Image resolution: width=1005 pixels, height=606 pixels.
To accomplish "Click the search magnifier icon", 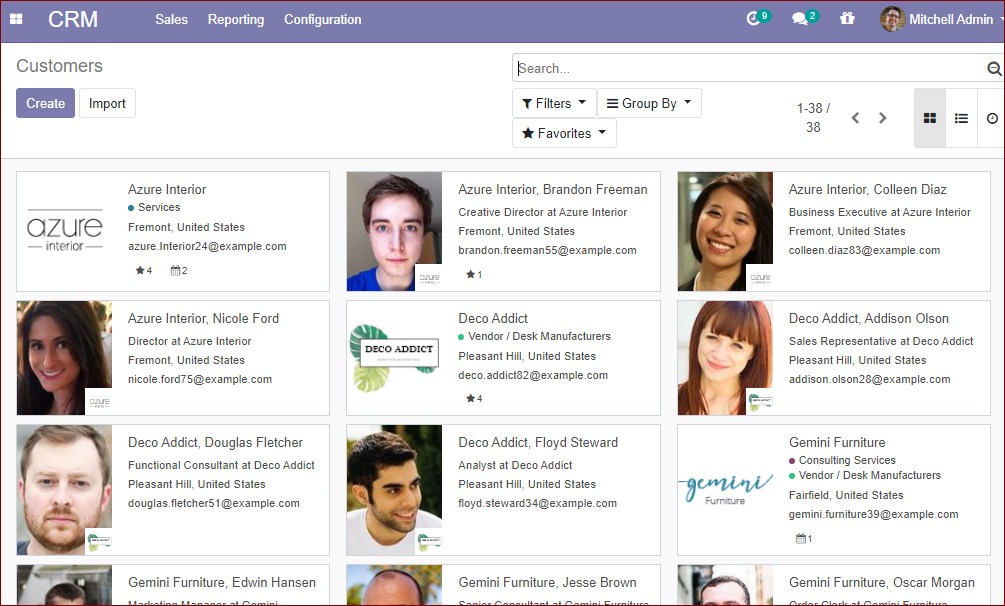I will (994, 69).
